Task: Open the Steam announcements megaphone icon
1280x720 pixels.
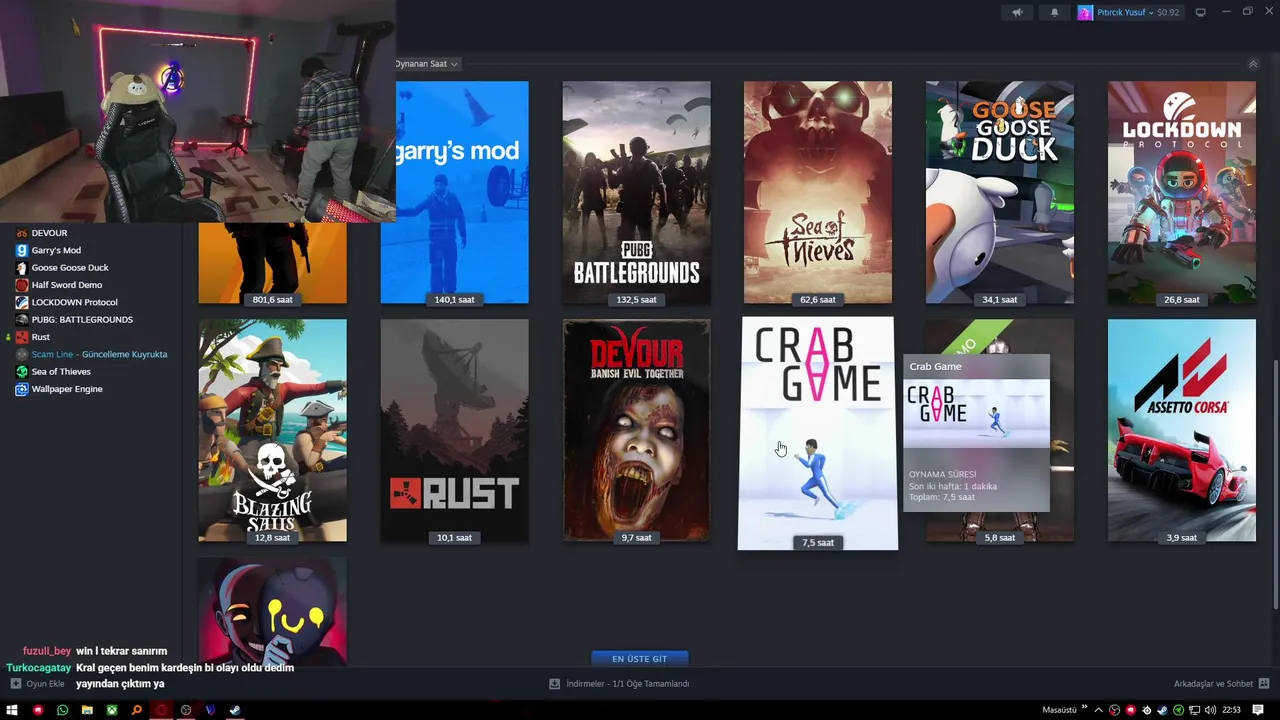Action: (1017, 13)
